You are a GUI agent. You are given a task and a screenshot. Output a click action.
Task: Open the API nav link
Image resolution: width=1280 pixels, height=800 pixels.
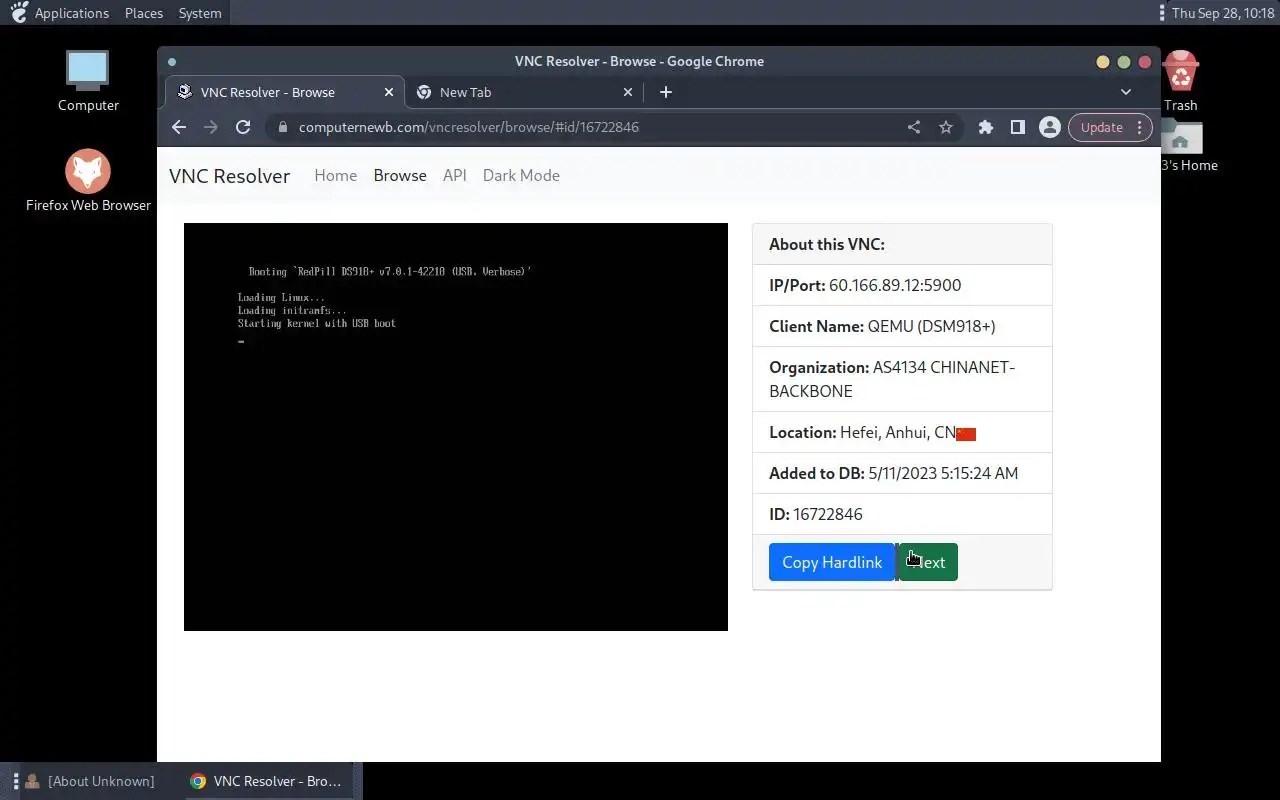tap(455, 175)
